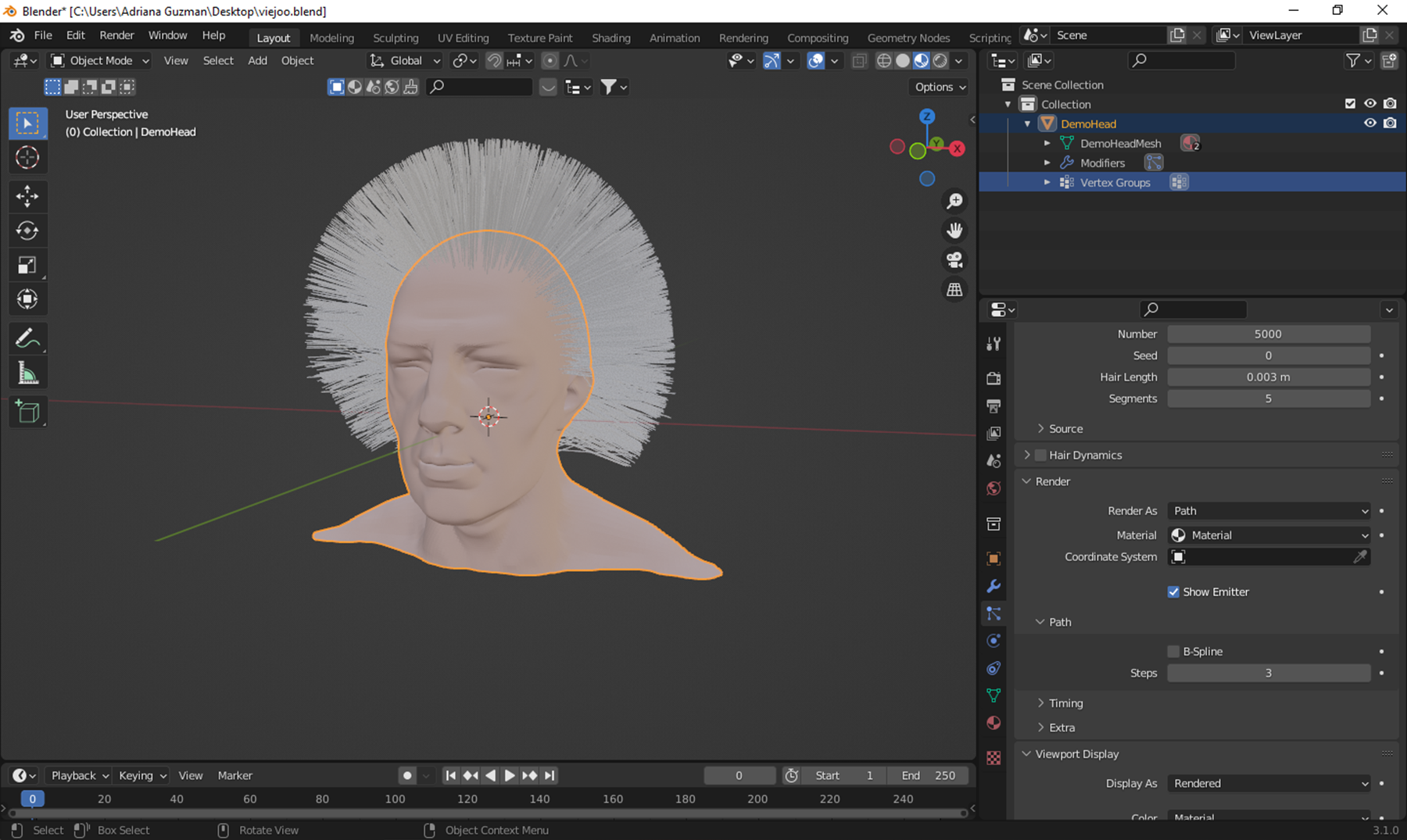This screenshot has width=1407, height=840.
Task: Open the Object Data properties tab
Action: [x=993, y=695]
